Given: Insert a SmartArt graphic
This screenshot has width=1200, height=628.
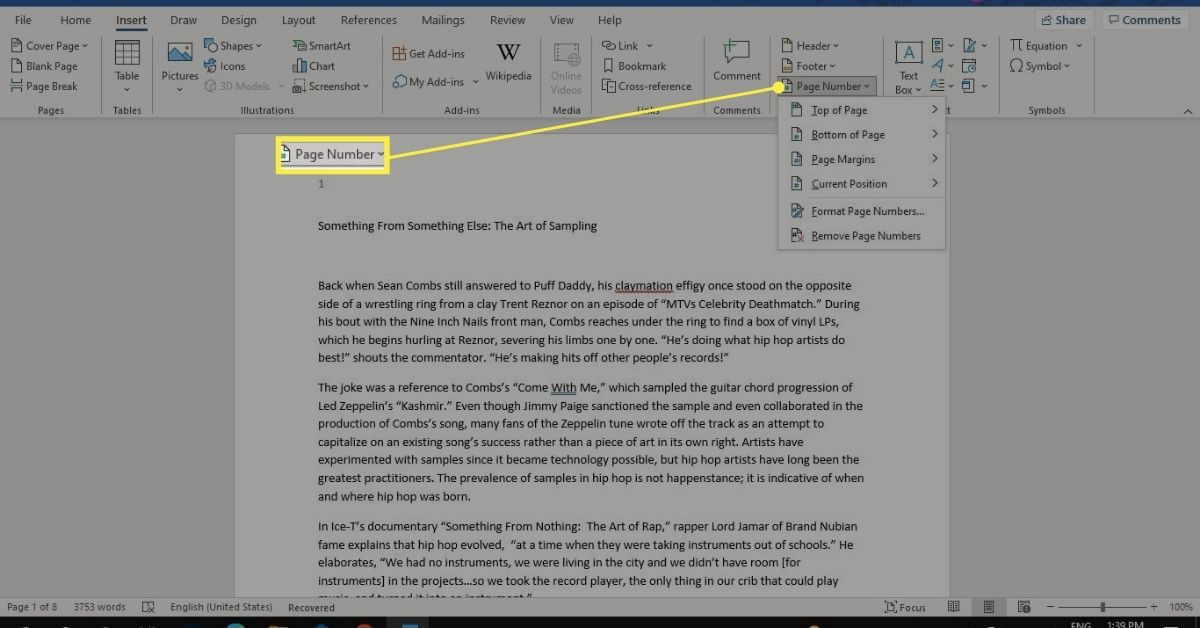Looking at the screenshot, I should [321, 46].
